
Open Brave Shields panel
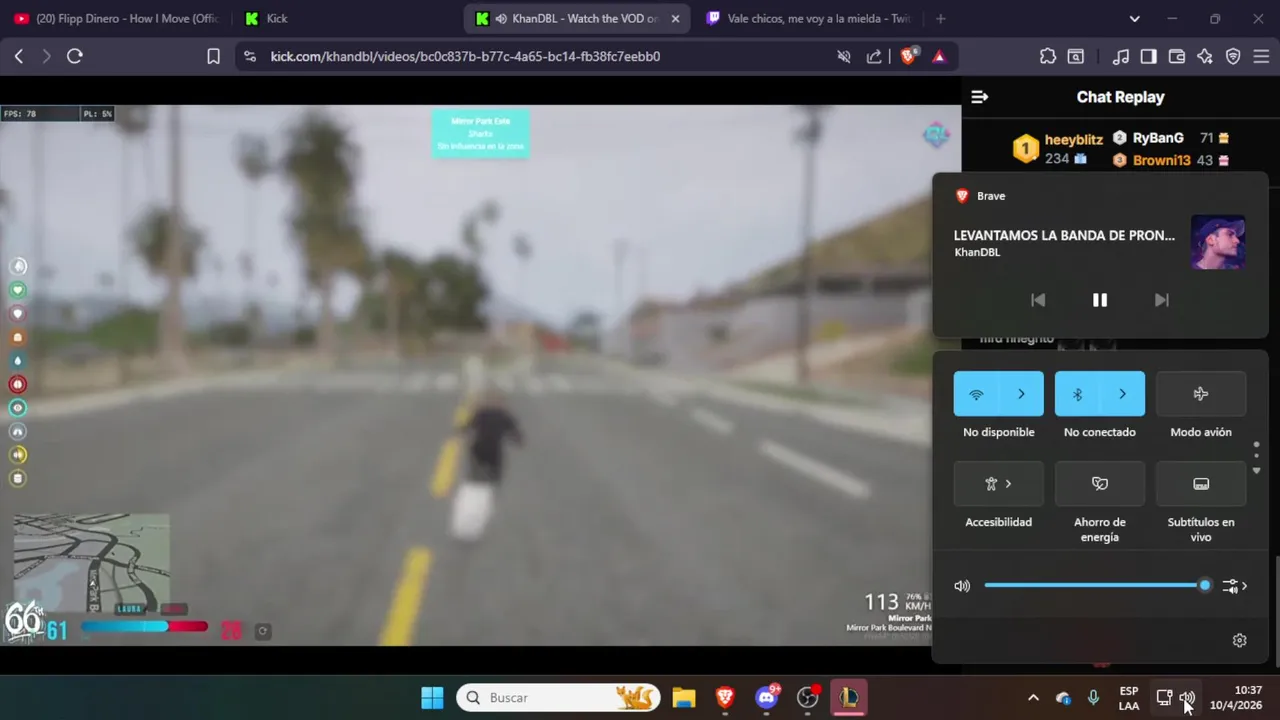(x=908, y=56)
